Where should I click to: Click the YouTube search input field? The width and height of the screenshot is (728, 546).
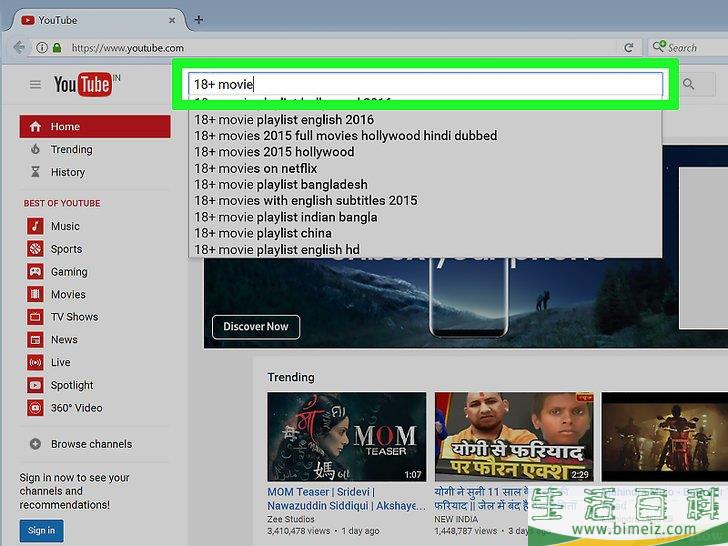pyautogui.click(x=425, y=84)
